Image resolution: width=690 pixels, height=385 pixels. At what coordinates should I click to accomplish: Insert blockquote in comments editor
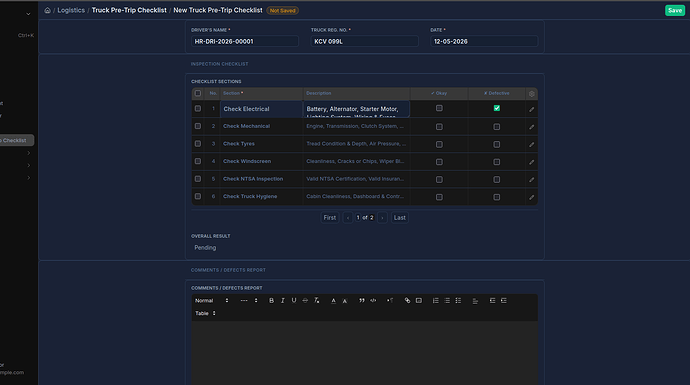pyautogui.click(x=362, y=301)
